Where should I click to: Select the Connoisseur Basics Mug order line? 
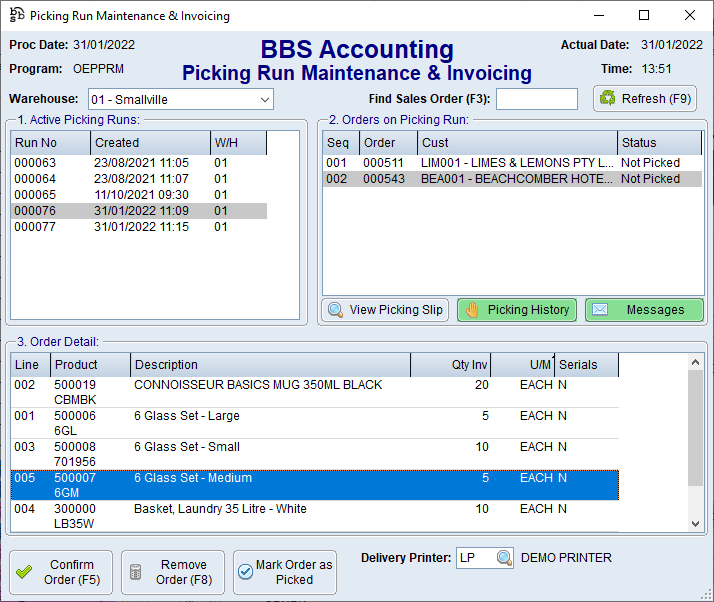click(x=258, y=385)
